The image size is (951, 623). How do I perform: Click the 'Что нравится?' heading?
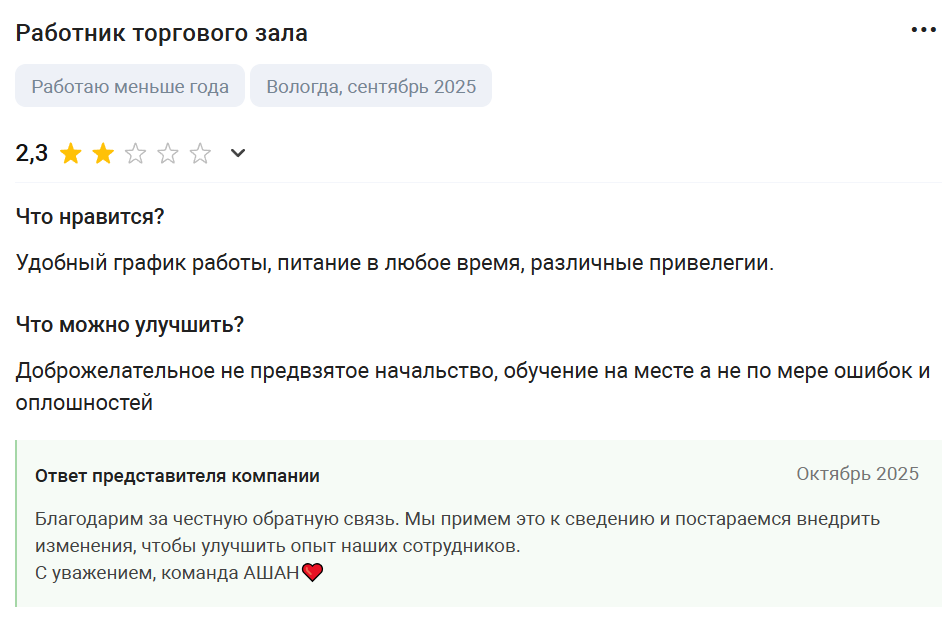[90, 216]
